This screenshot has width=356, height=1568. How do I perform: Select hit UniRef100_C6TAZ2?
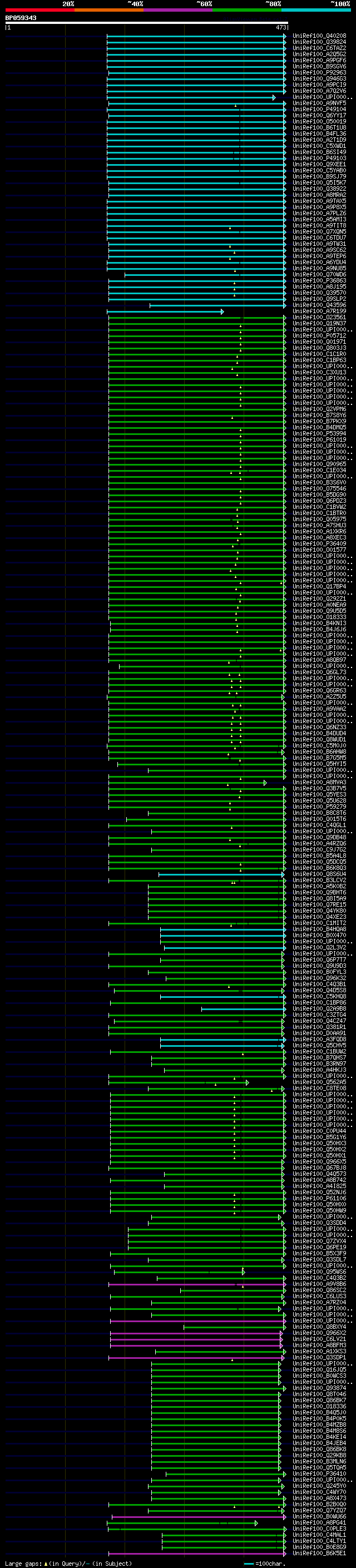pyautogui.click(x=319, y=48)
